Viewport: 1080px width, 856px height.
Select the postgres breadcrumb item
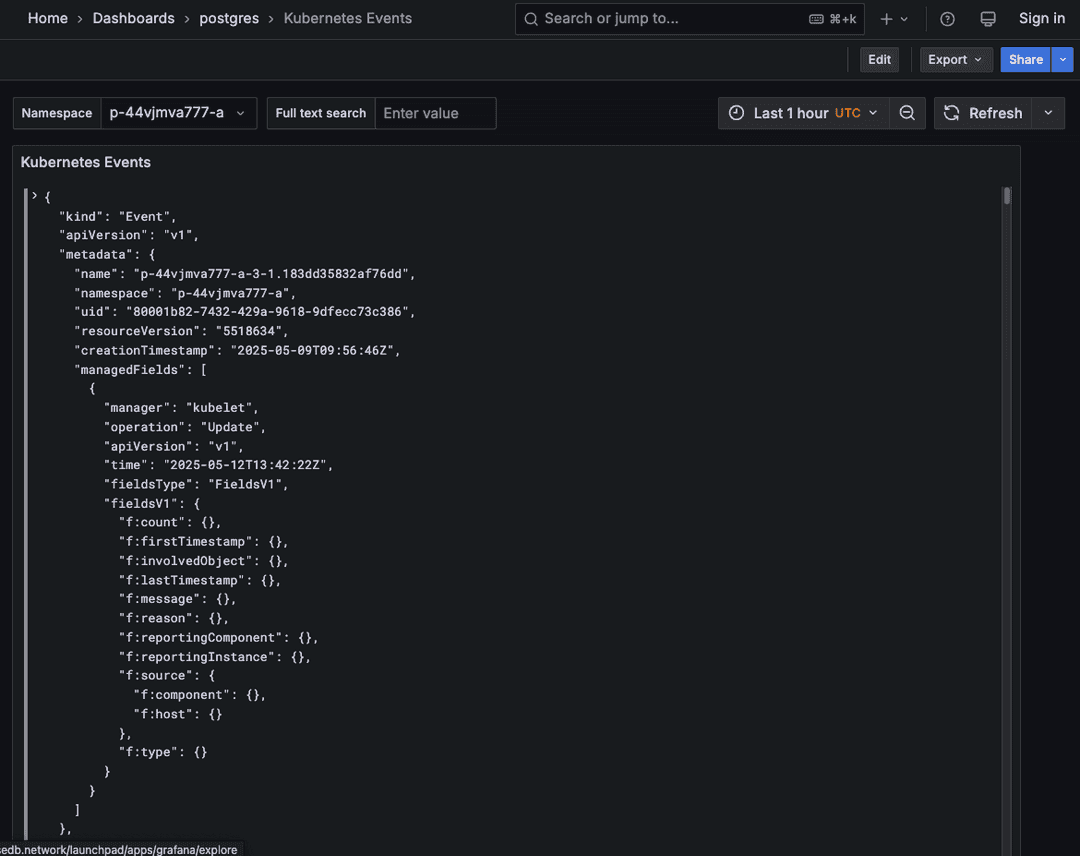[x=229, y=18]
